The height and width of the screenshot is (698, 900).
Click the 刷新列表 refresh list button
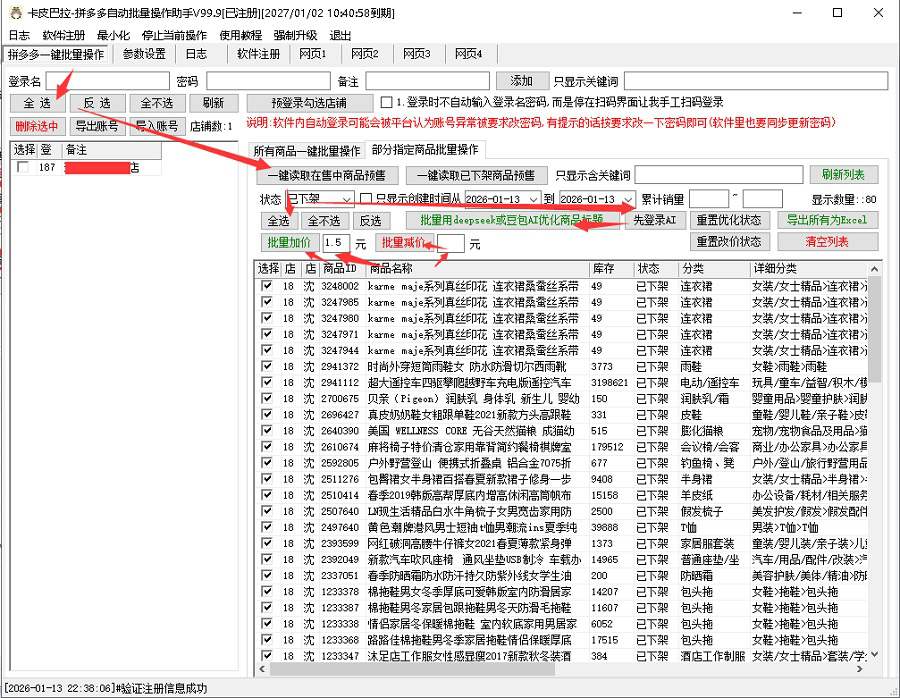pos(843,175)
